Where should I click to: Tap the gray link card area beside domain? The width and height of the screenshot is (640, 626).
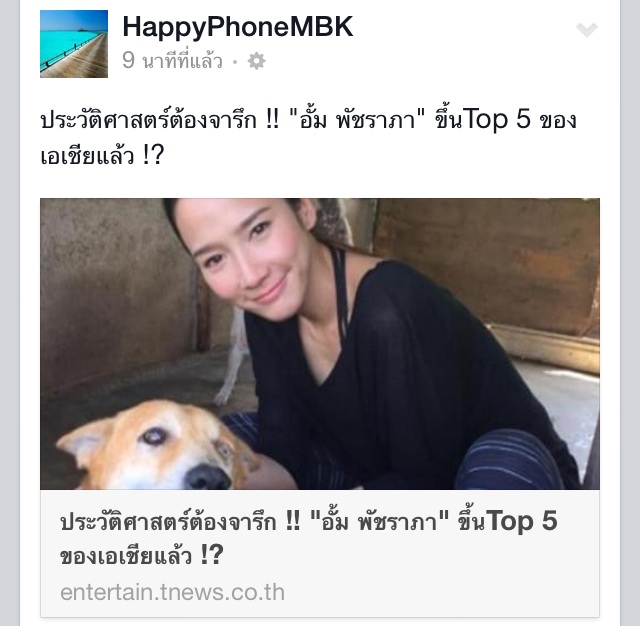[441, 592]
